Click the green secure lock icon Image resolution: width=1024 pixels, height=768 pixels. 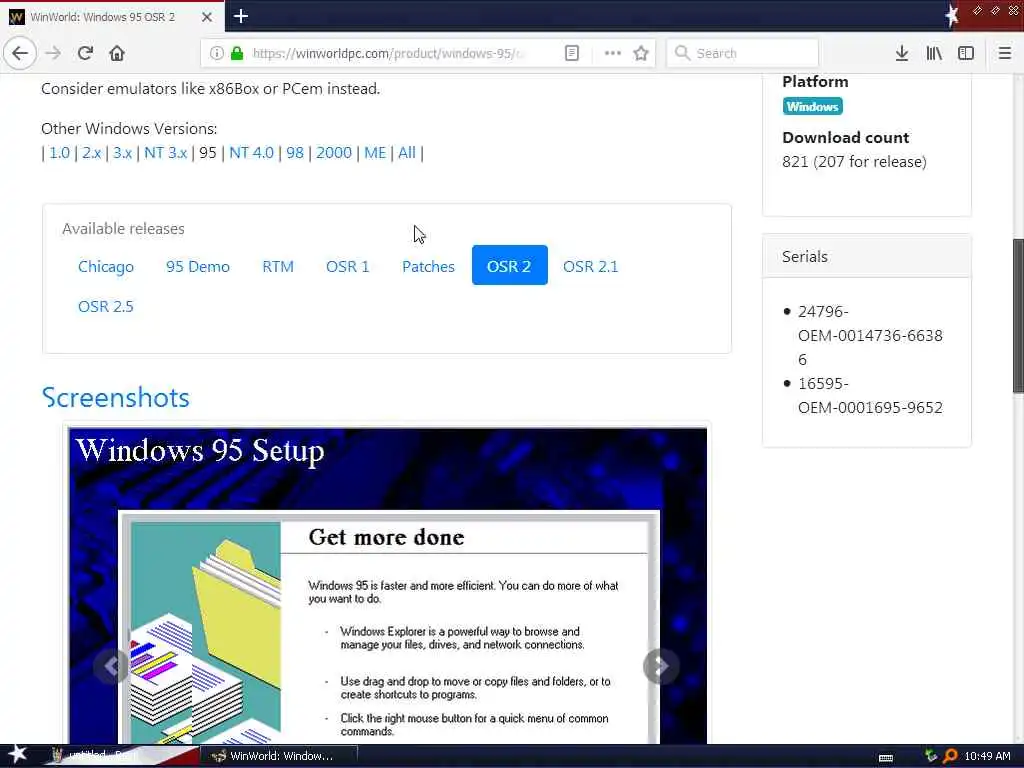coord(237,53)
